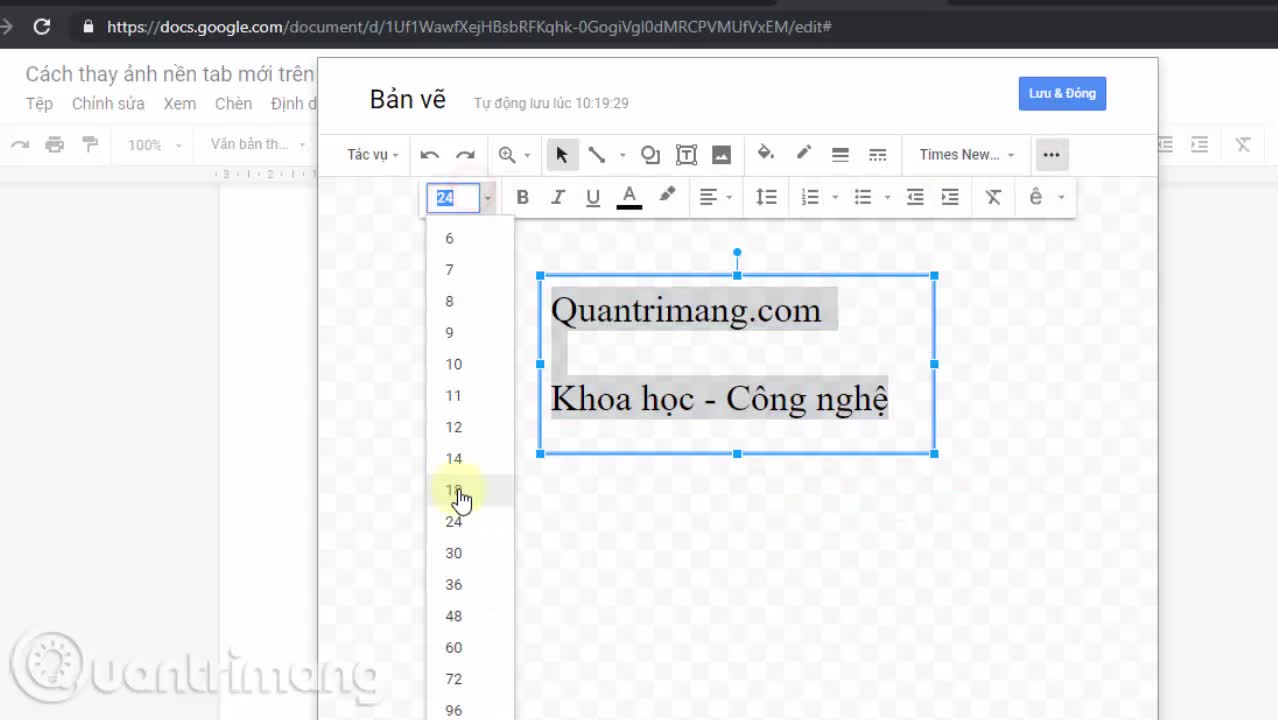The image size is (1278, 720).
Task: Undo the last drawing action
Action: 430,155
